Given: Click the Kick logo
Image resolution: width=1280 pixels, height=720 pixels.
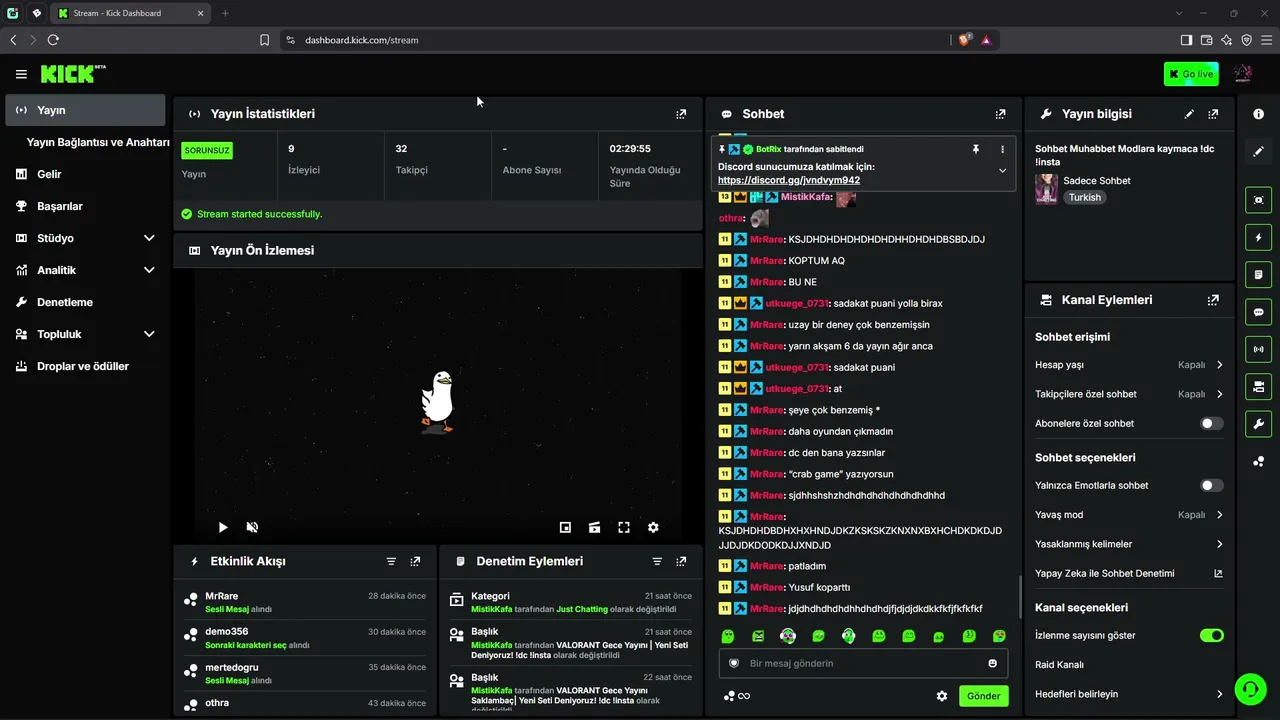Looking at the screenshot, I should pos(73,74).
